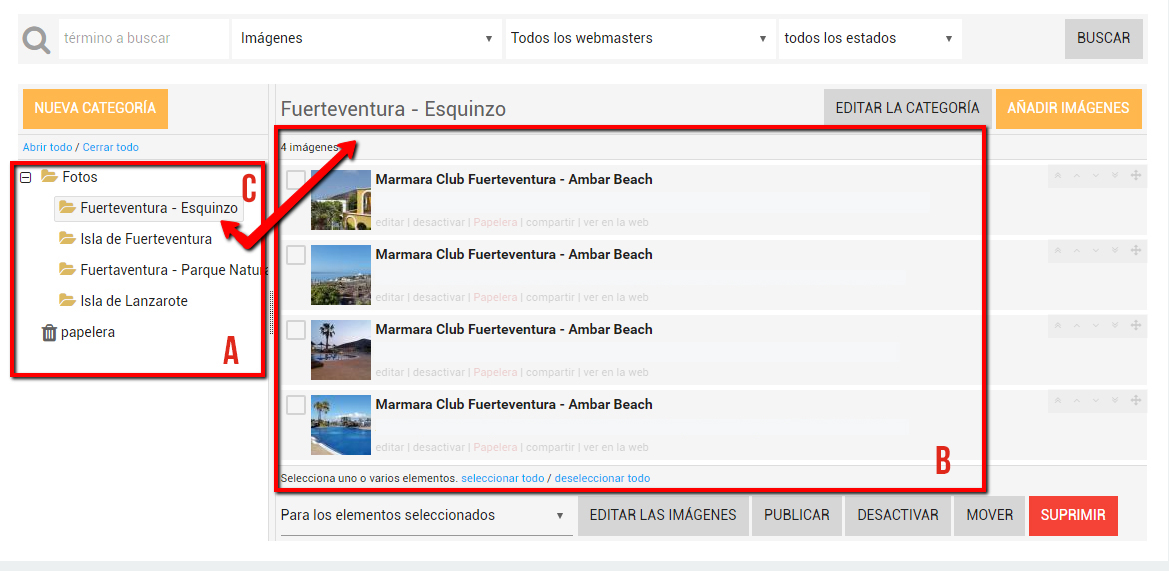Send second image row (sea view) to bottom
Screen dimensions: 1169x571
(x=1115, y=250)
